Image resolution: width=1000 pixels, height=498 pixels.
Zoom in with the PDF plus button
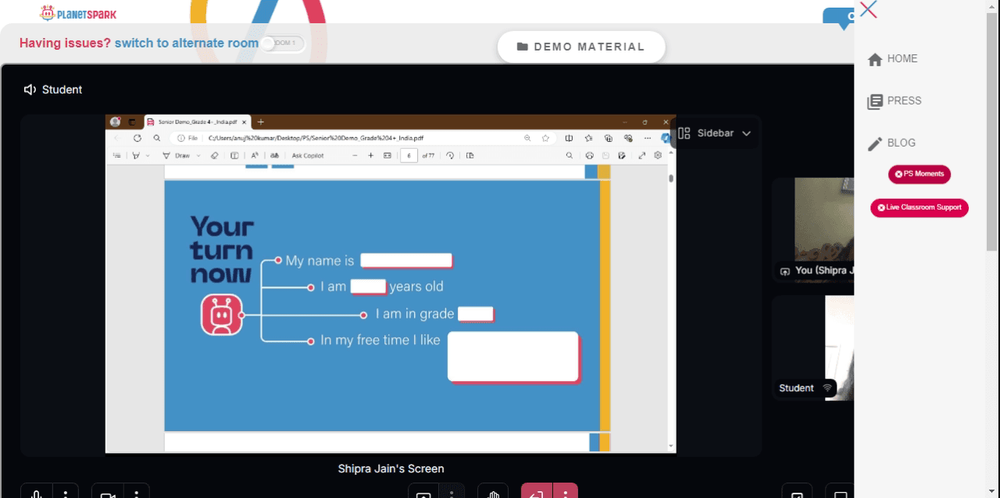tap(371, 156)
